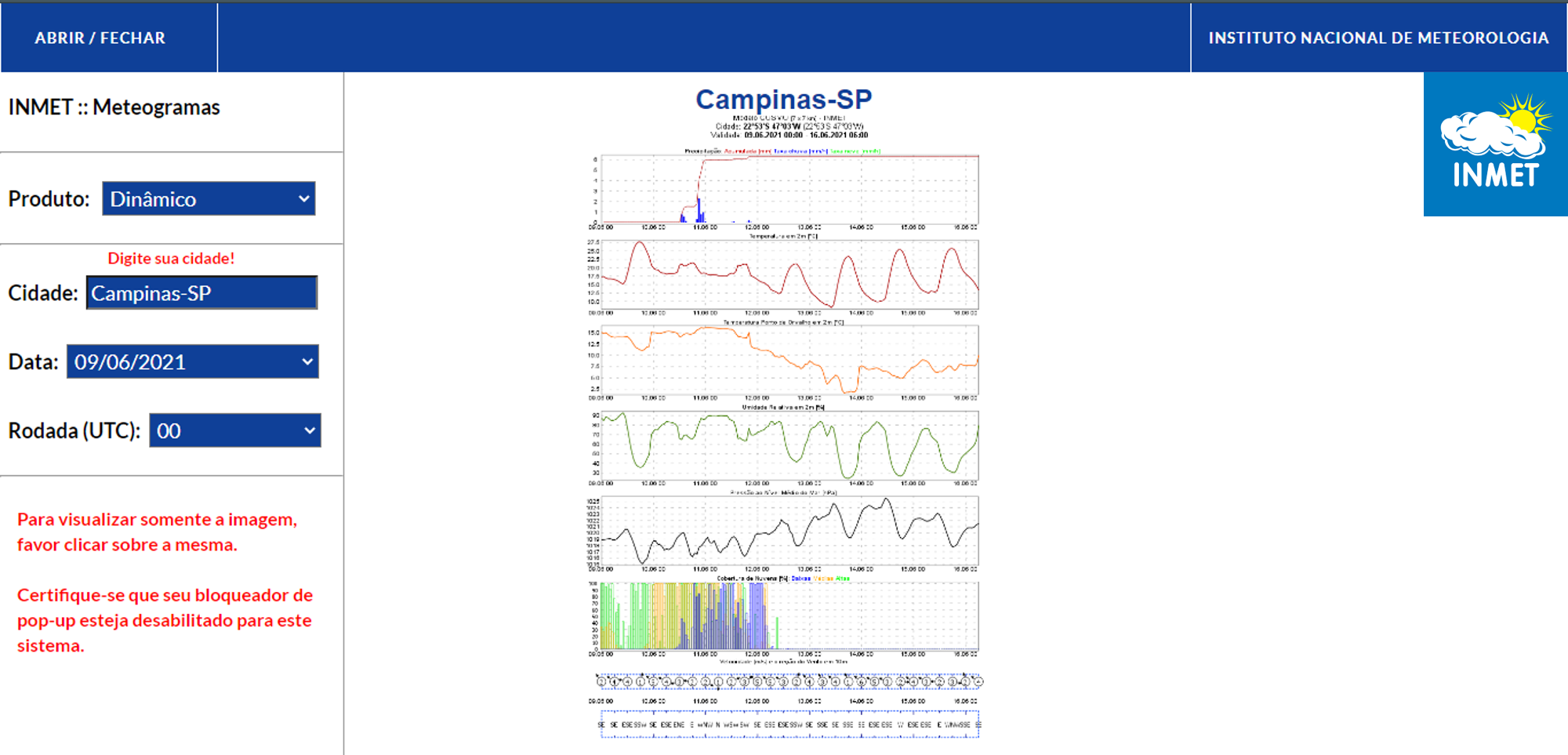This screenshot has width=1568, height=755.
Task: Click the Campinas-SP chart title
Action: click(784, 100)
